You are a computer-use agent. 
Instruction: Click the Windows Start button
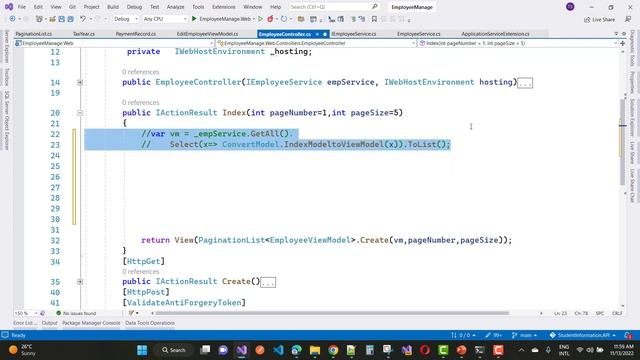click(142, 350)
